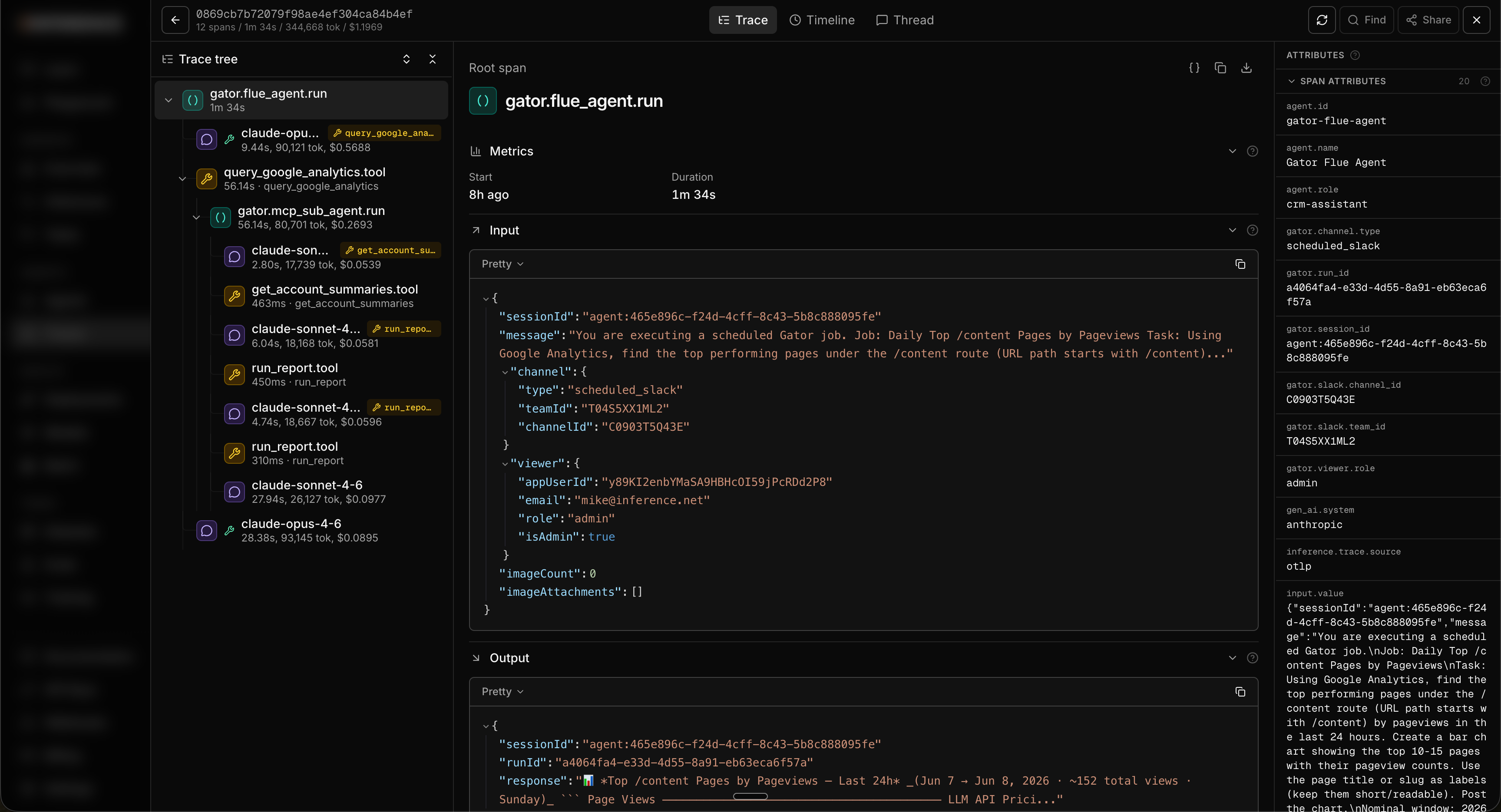Image resolution: width=1501 pixels, height=812 pixels.
Task: Switch to the Timeline tab
Action: (x=822, y=20)
